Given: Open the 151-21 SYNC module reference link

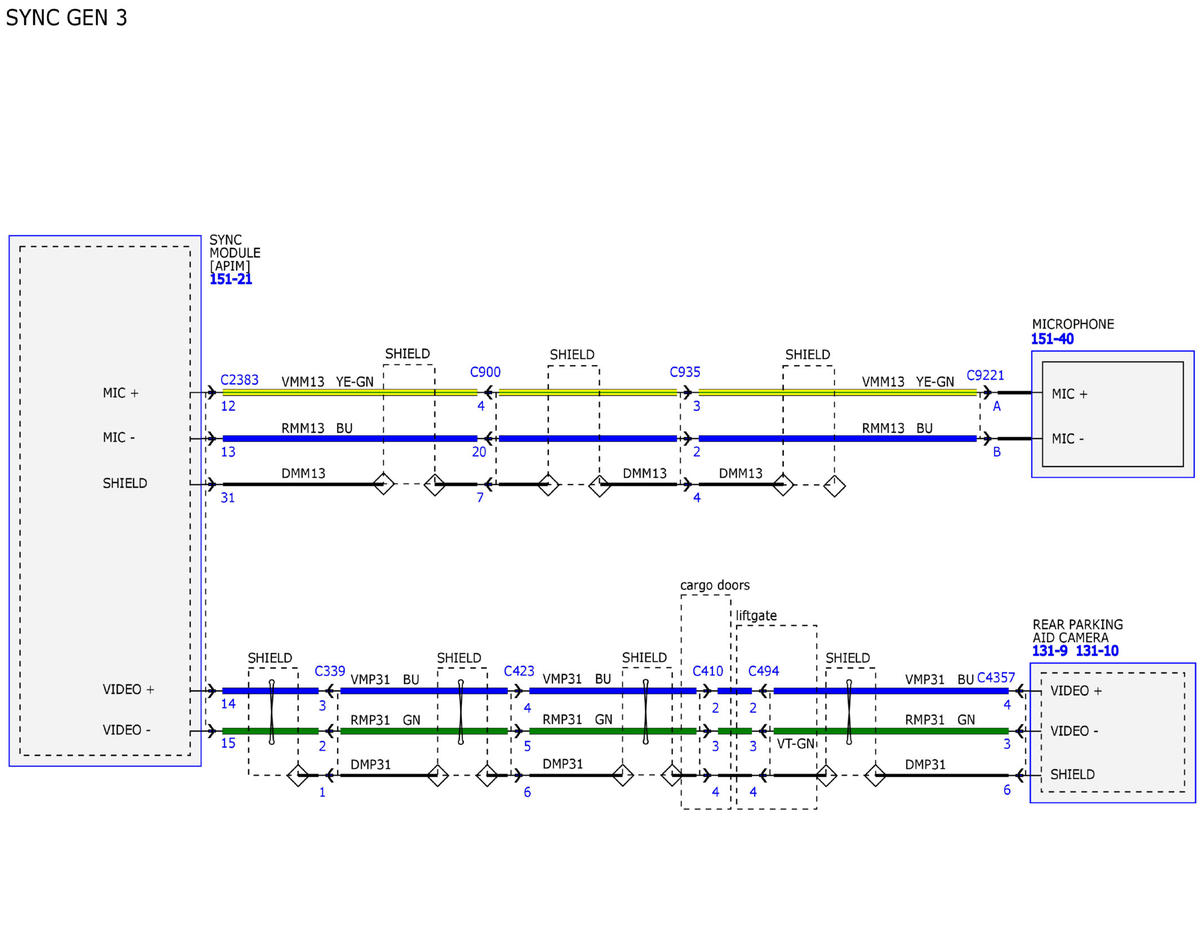Looking at the screenshot, I should click(230, 280).
